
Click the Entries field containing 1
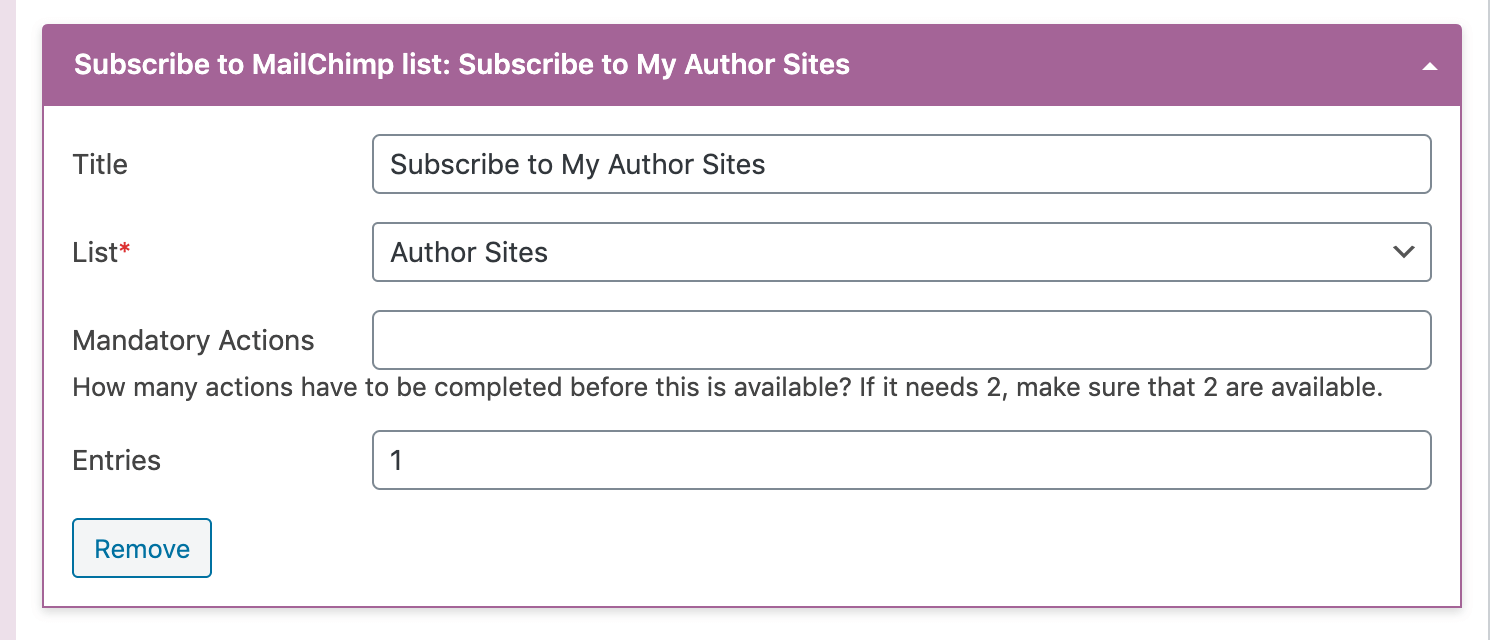pos(900,460)
